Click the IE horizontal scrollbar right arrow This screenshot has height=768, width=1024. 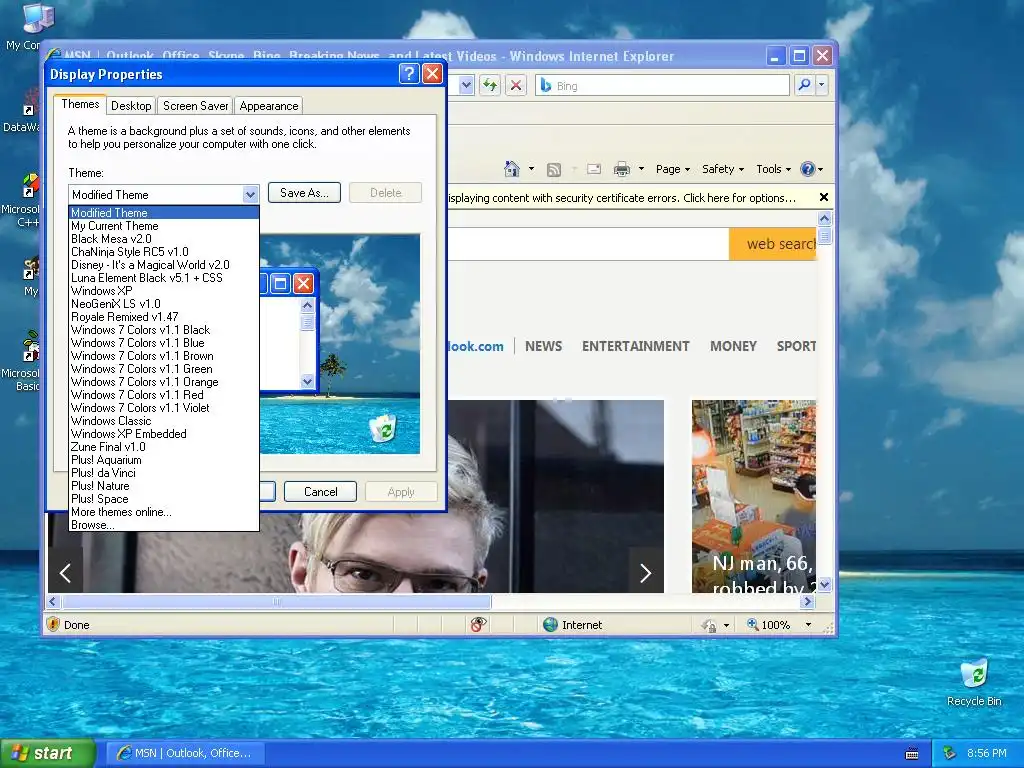pyautogui.click(x=808, y=601)
